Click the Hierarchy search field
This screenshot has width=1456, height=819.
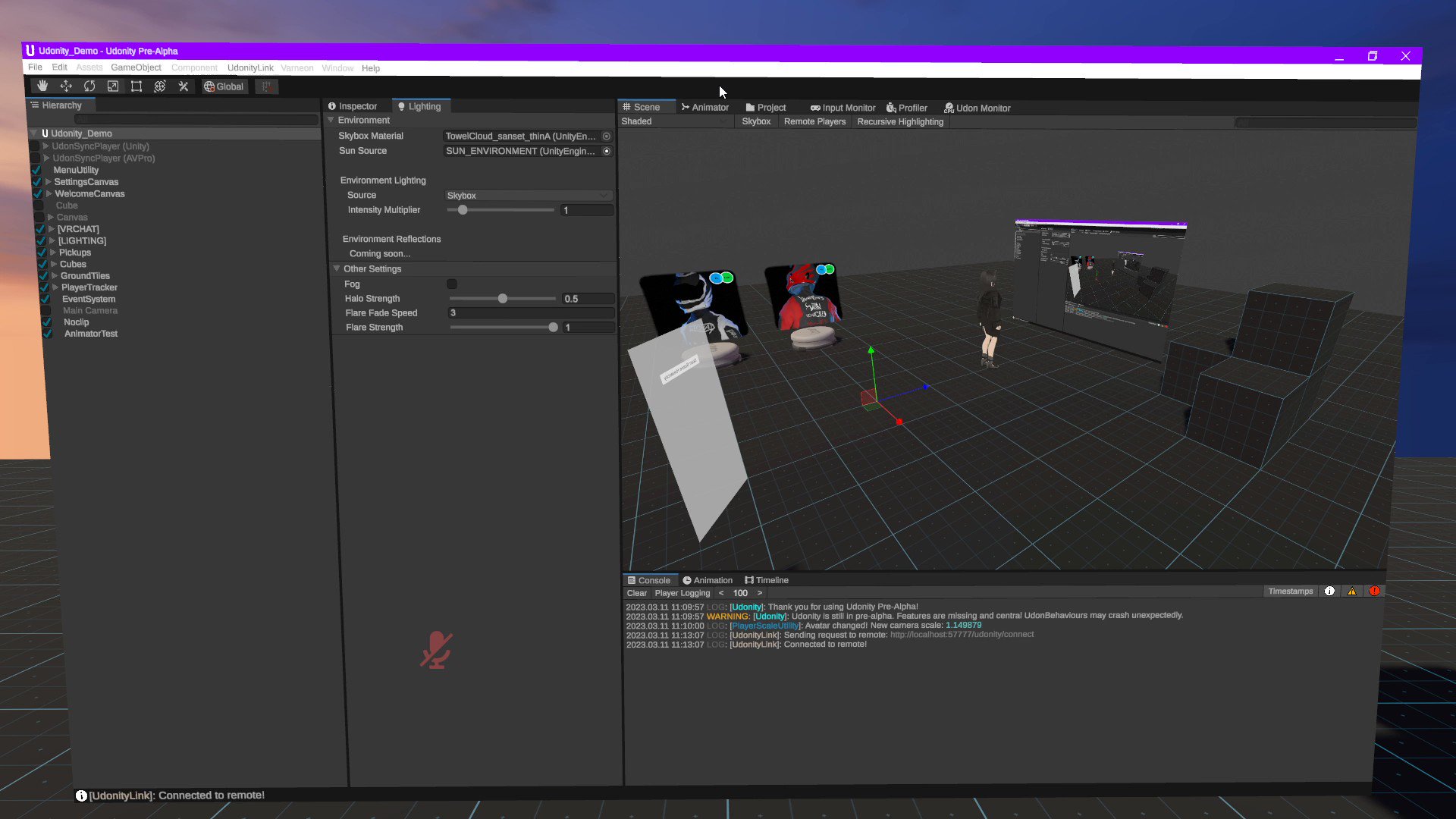coord(196,120)
